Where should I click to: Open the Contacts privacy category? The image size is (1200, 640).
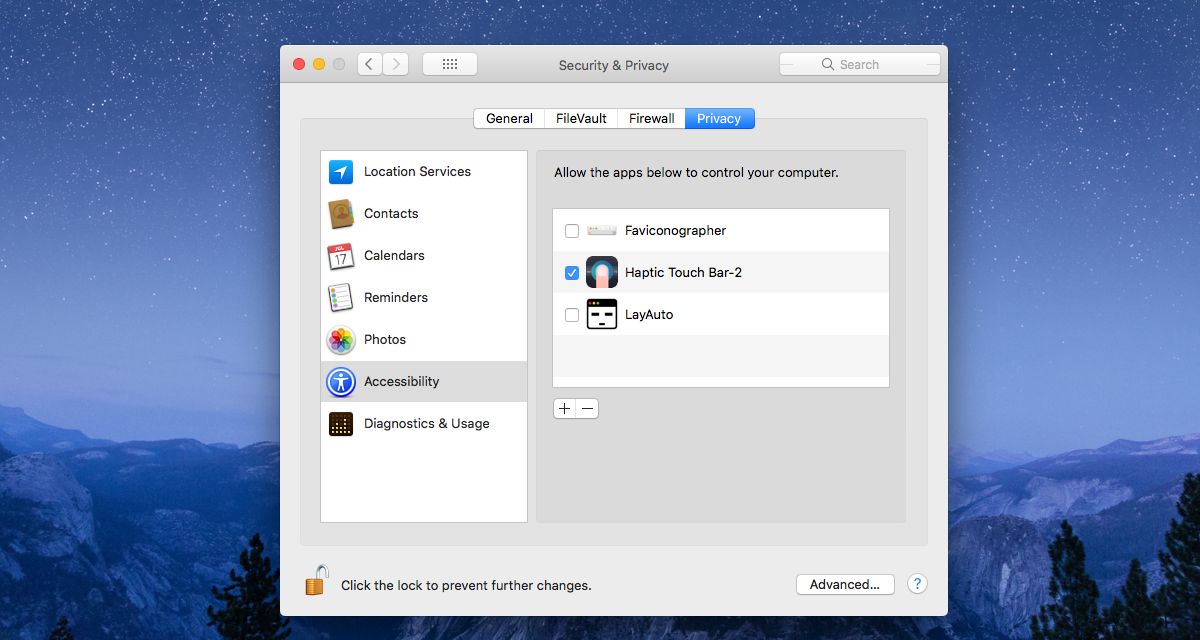(424, 214)
